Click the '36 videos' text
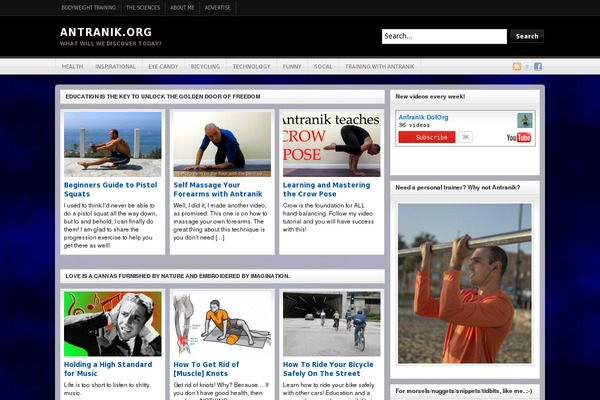Viewport: 600px width, 400px height. pos(414,125)
